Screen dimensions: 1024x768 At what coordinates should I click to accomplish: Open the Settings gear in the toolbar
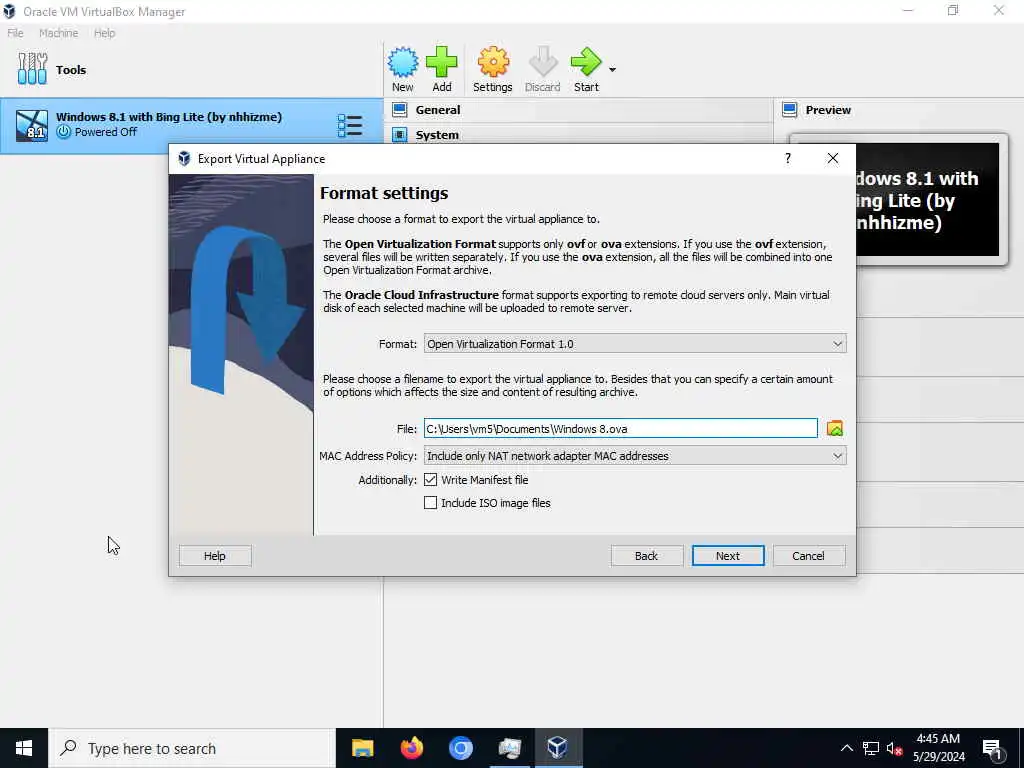(x=492, y=63)
